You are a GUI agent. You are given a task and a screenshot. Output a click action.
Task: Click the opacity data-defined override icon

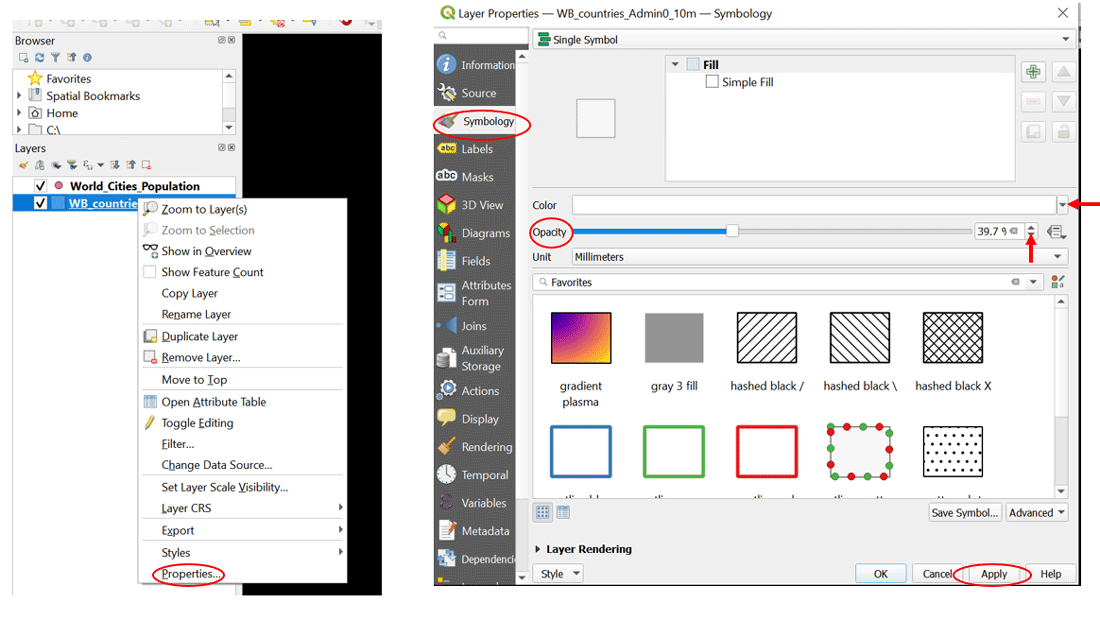(1057, 231)
